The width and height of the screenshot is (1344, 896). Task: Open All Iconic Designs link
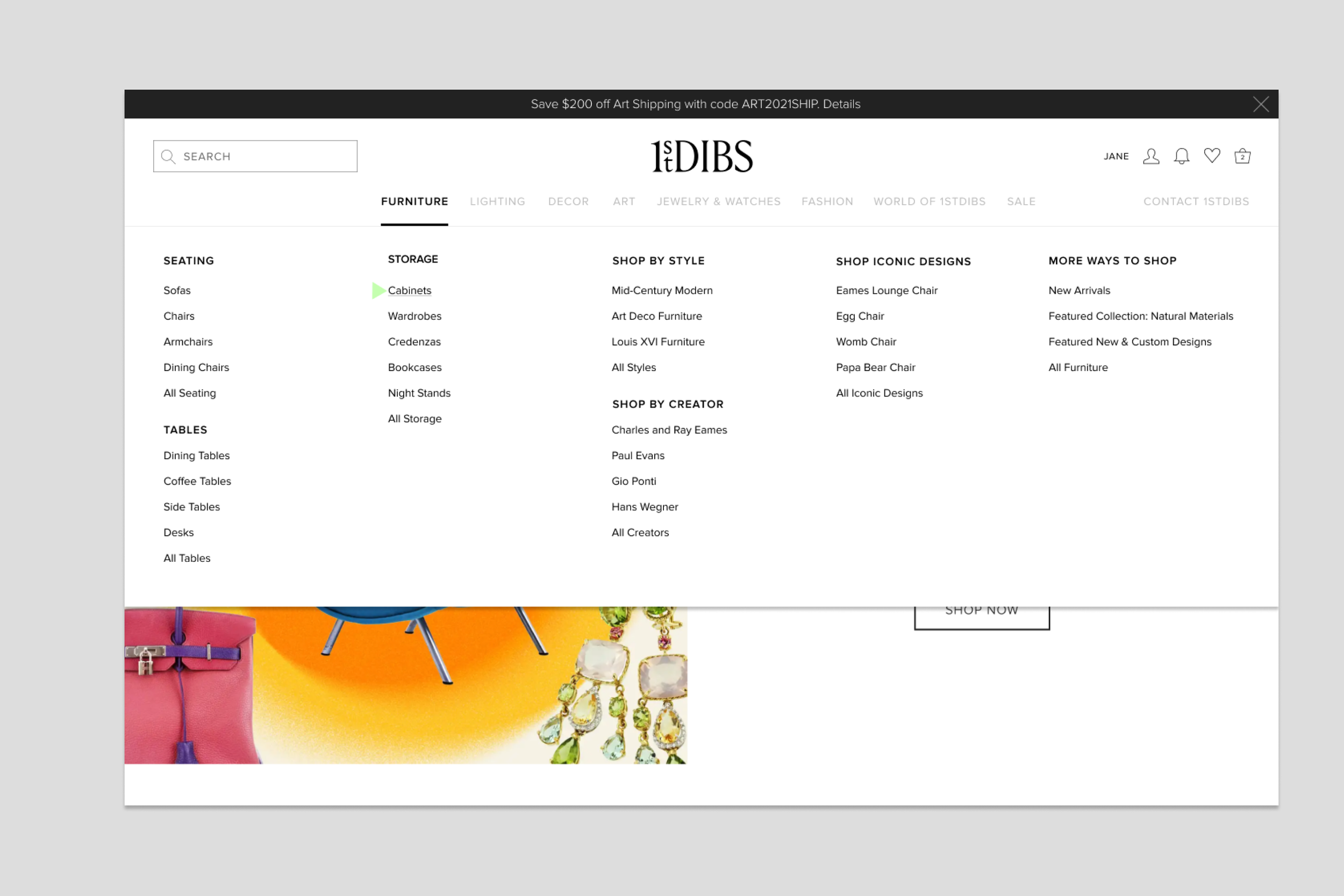point(880,393)
